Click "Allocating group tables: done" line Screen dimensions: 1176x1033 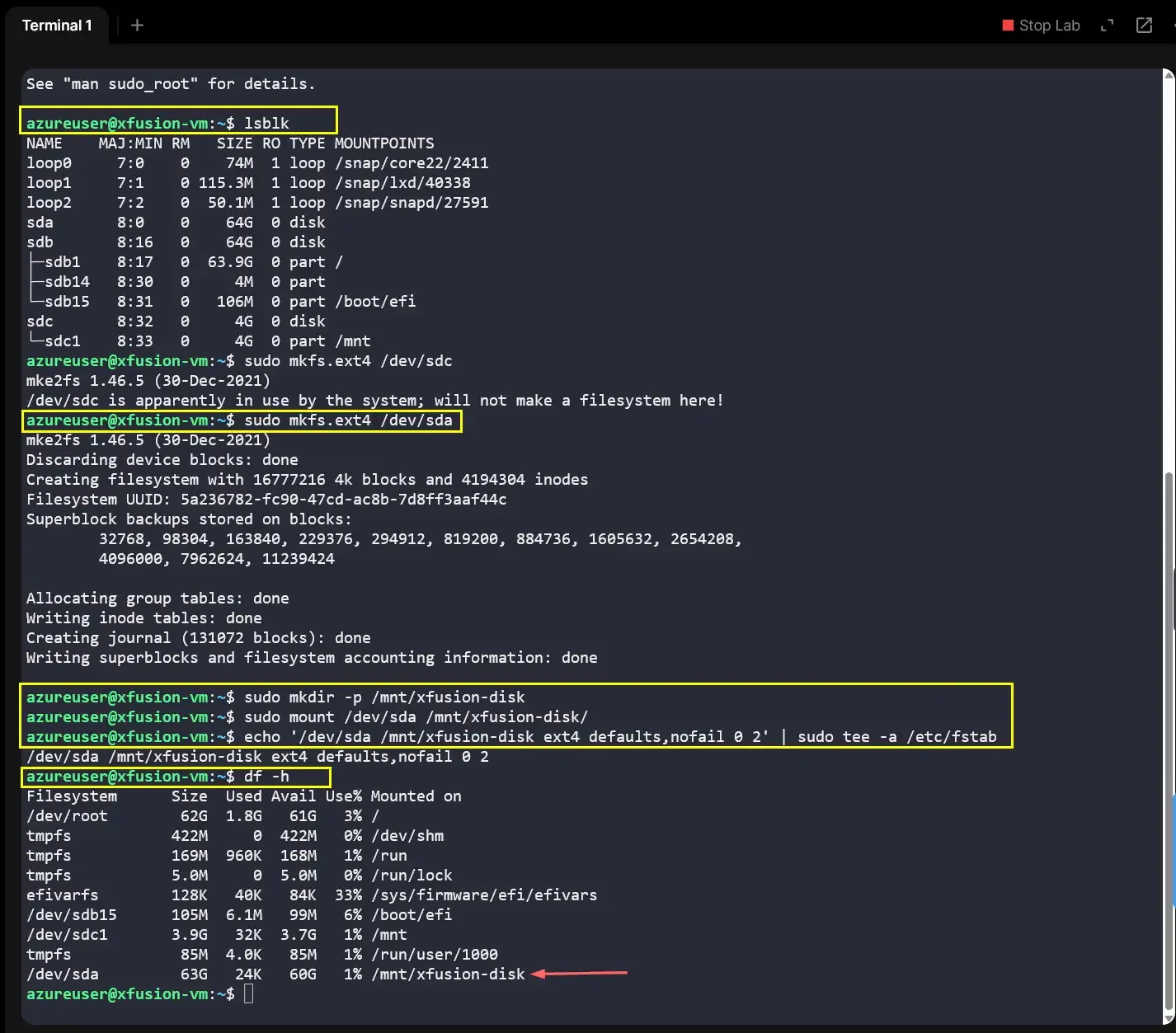(x=158, y=599)
